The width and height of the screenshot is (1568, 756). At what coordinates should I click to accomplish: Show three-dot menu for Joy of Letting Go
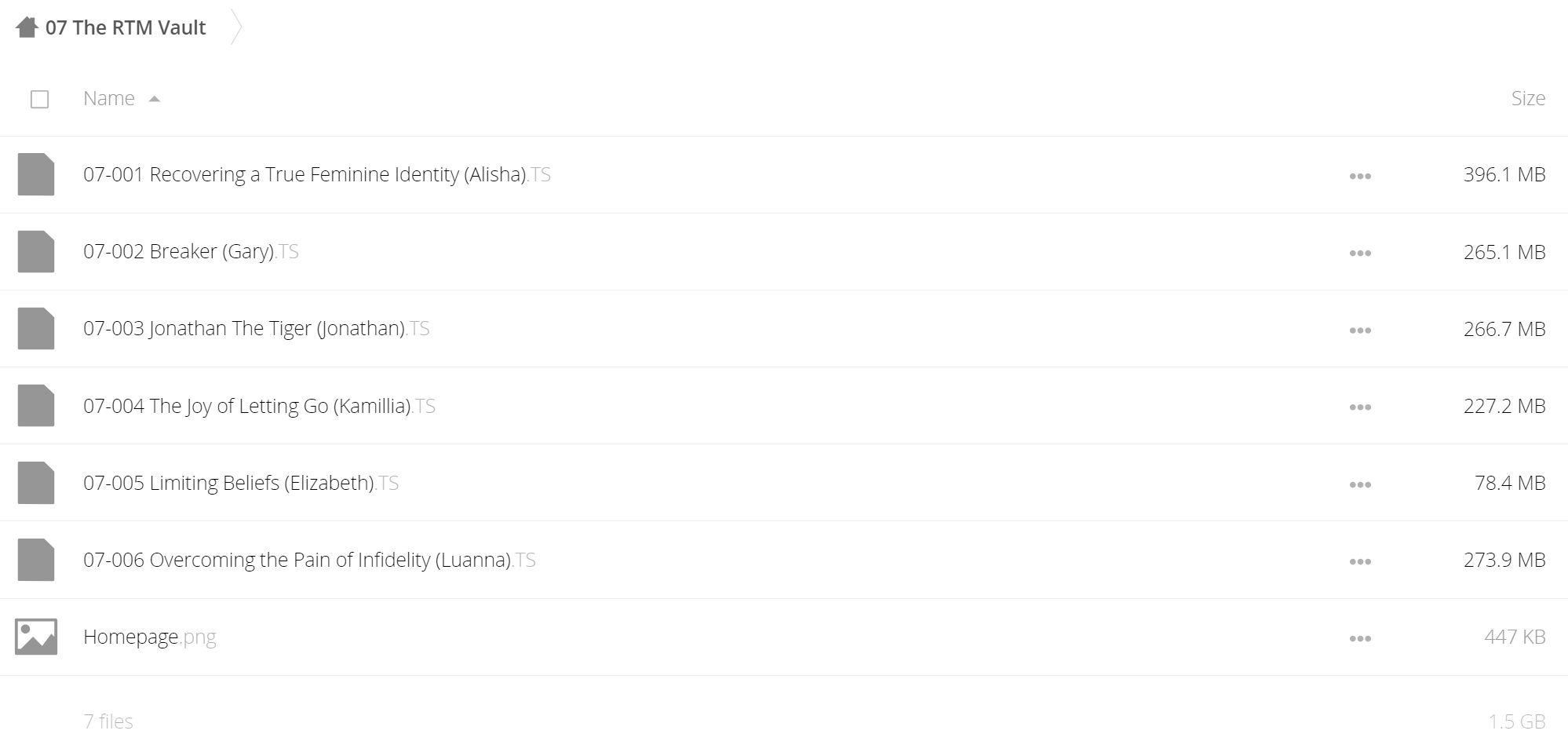pyautogui.click(x=1360, y=407)
